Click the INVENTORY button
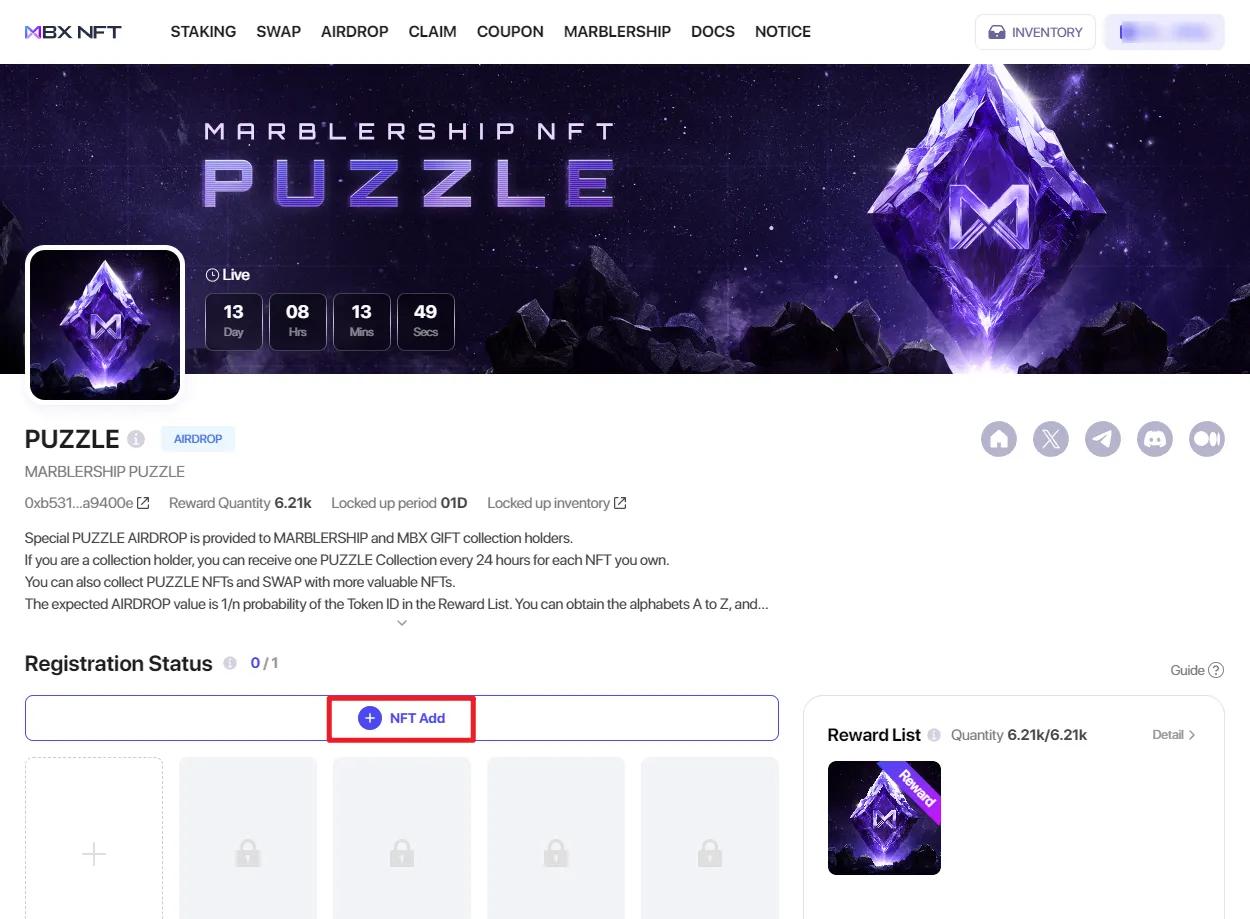1250x919 pixels. tap(1035, 32)
